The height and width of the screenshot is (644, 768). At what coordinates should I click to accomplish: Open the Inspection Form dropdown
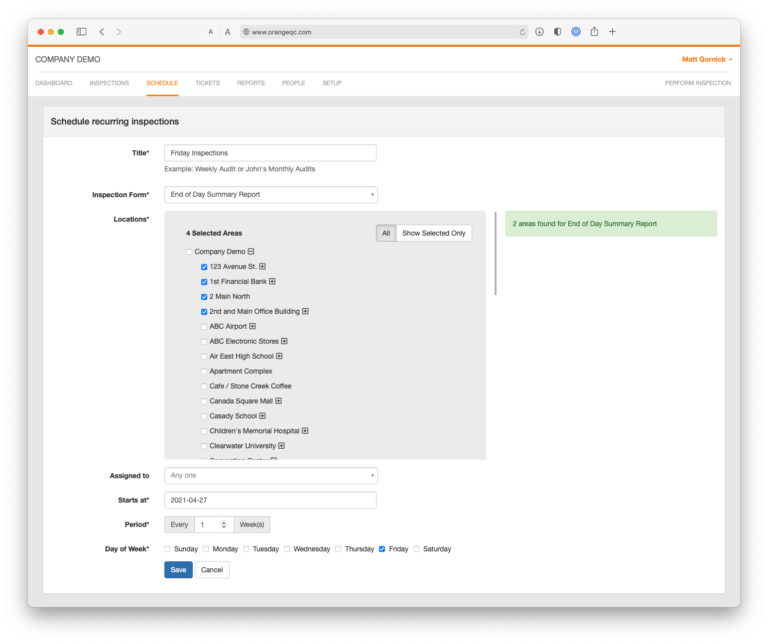tap(270, 194)
